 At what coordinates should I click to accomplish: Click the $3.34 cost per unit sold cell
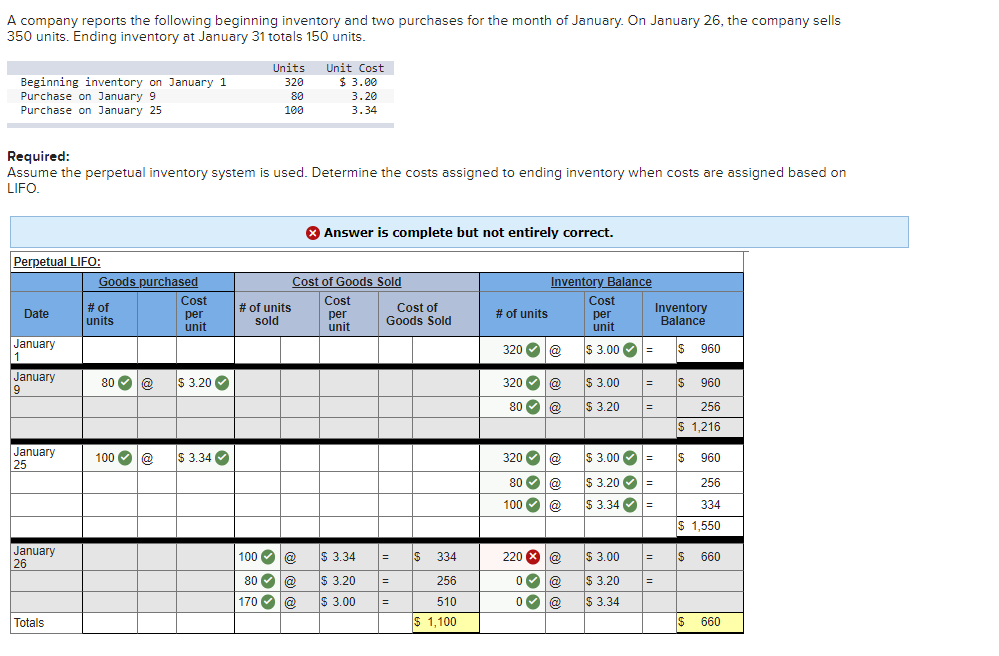pos(349,557)
